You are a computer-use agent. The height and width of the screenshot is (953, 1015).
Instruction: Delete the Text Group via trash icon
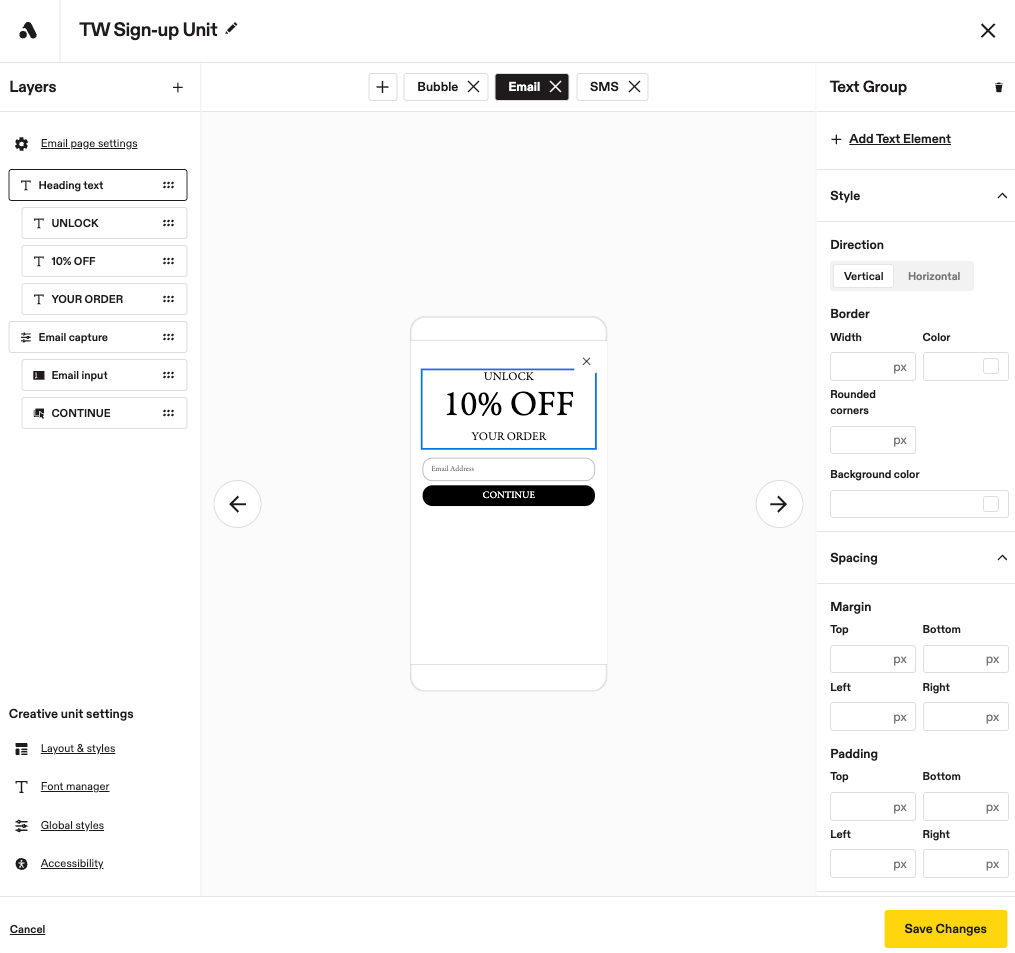coord(998,87)
